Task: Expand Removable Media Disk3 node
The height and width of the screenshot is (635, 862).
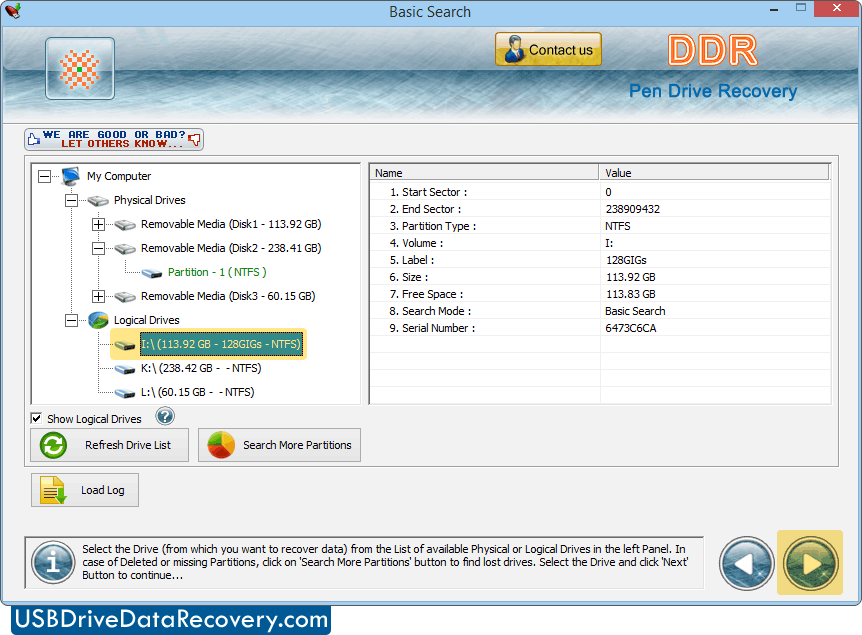Action: (x=98, y=296)
